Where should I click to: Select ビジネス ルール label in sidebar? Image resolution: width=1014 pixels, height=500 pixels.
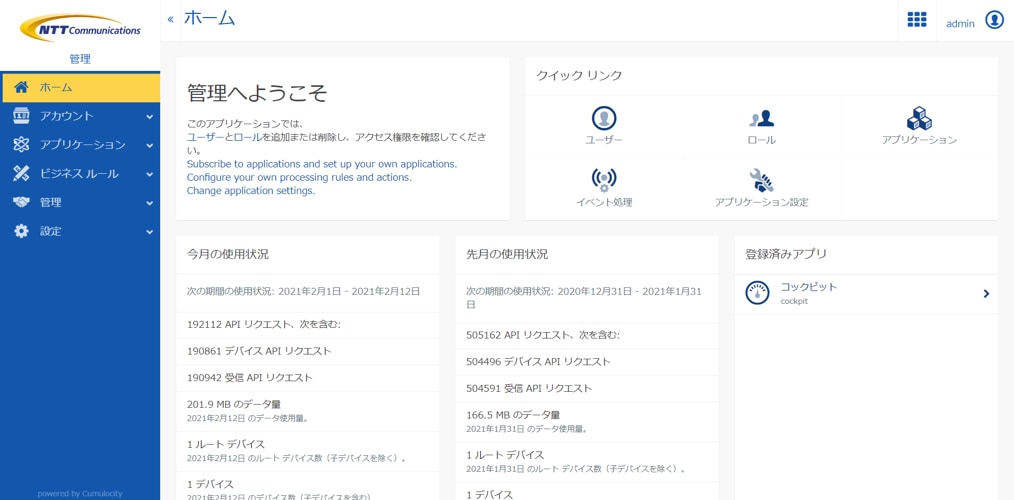(x=79, y=173)
